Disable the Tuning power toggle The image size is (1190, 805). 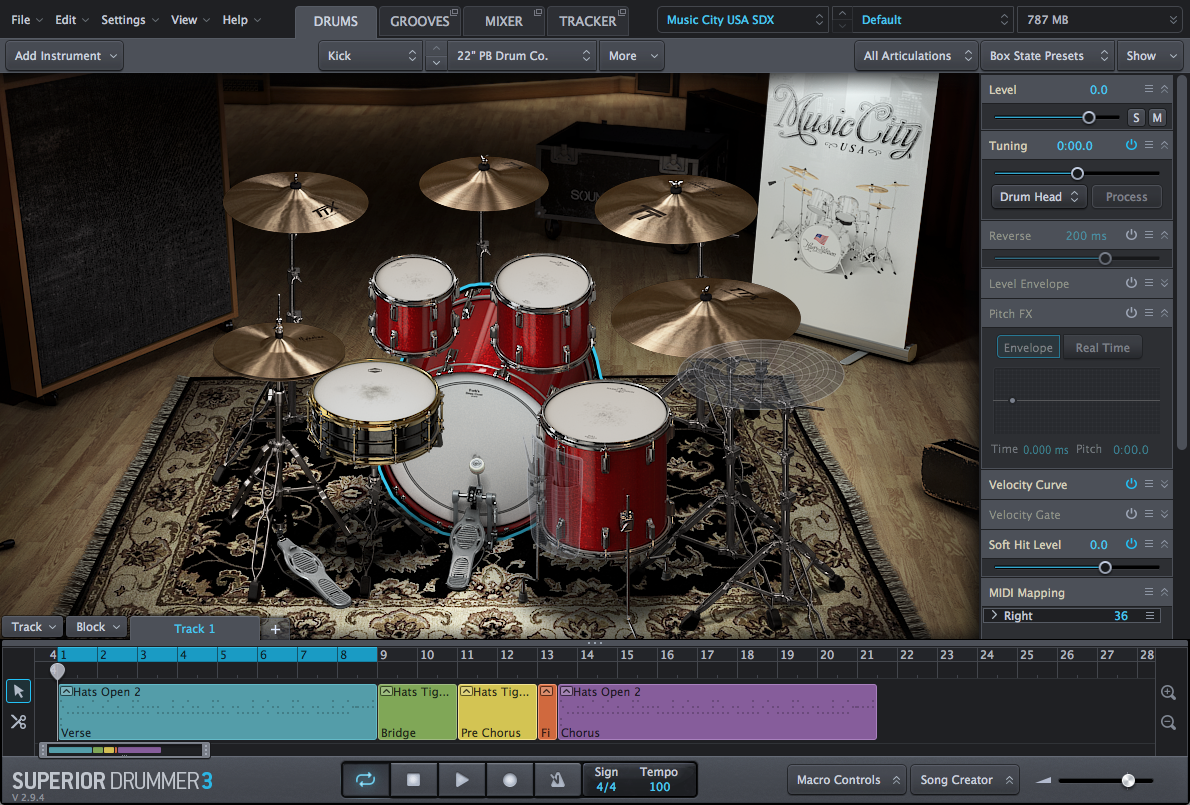[x=1131, y=145]
